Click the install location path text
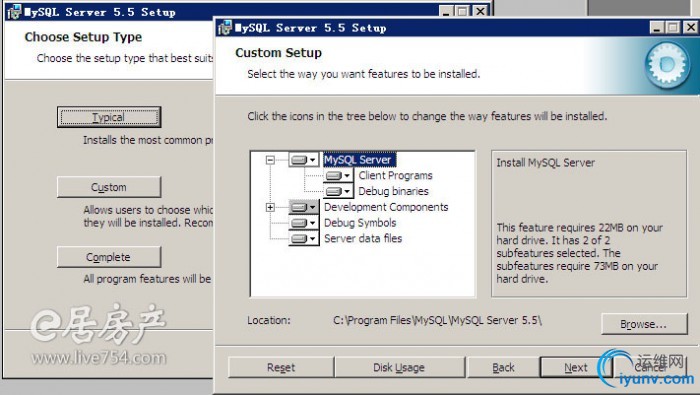 click(x=437, y=320)
